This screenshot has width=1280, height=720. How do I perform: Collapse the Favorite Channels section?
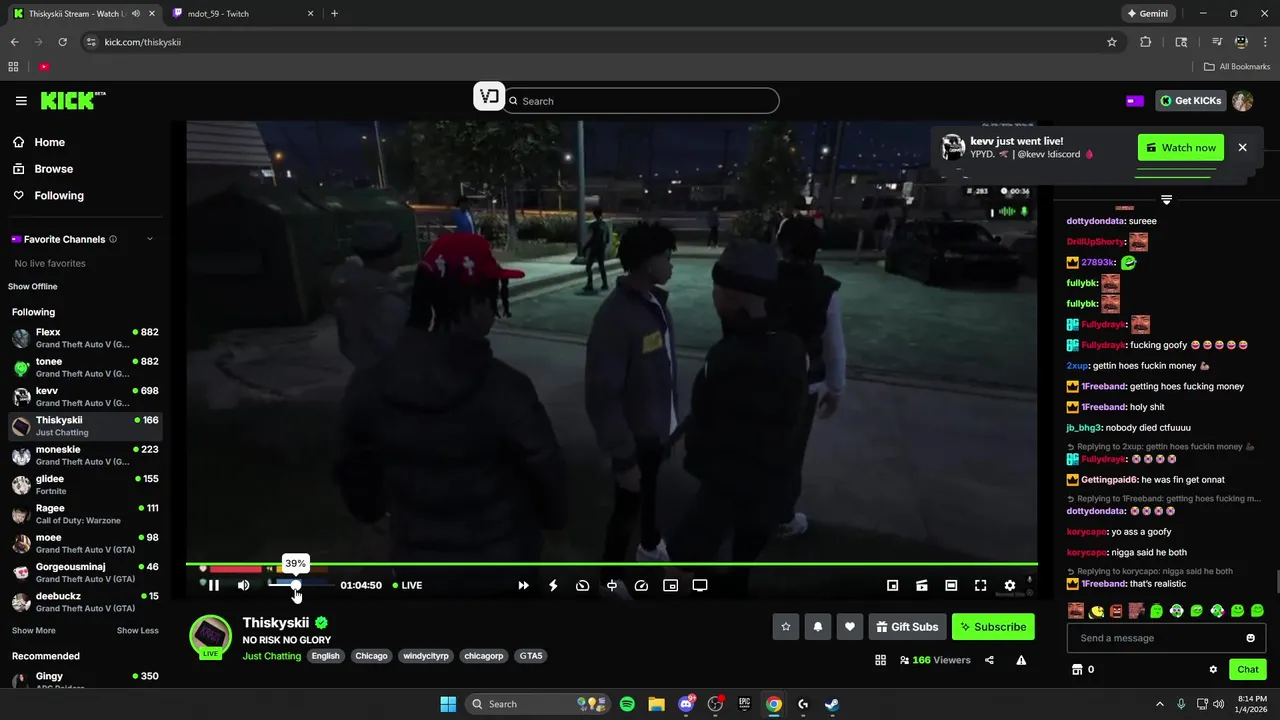(150, 239)
